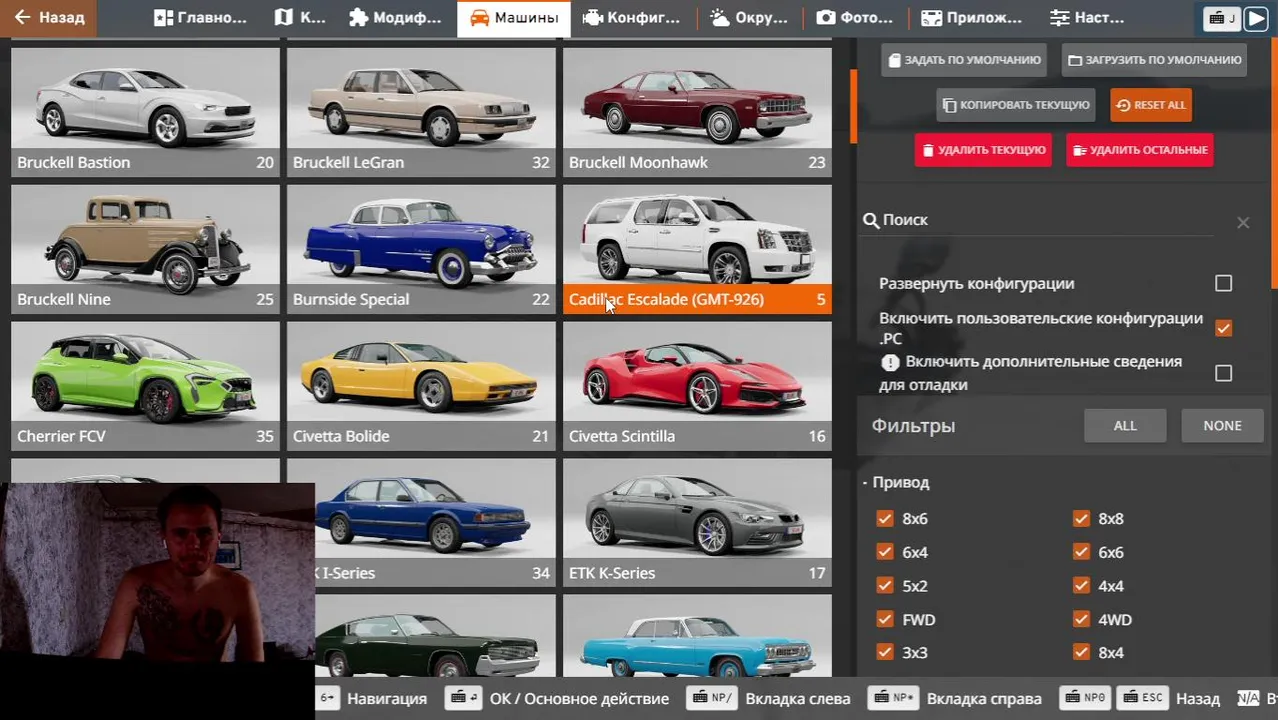Toggle the 8x8 drivetrain checkbox
Screen dimensions: 1278x720
pos(1081,518)
